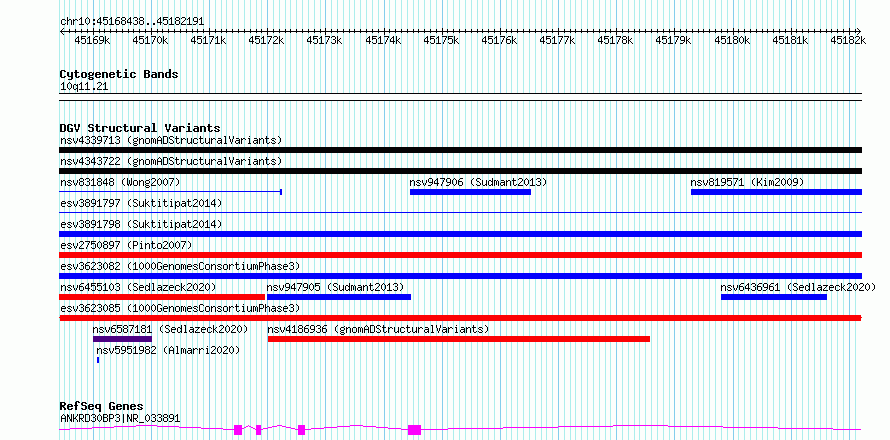Click the 45182k ruler tick label
Viewport: 890px width, 440px height.
(848, 40)
